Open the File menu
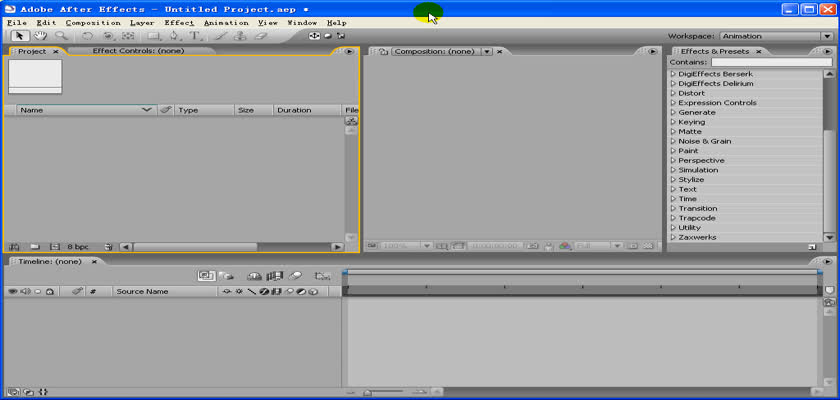 [17, 23]
